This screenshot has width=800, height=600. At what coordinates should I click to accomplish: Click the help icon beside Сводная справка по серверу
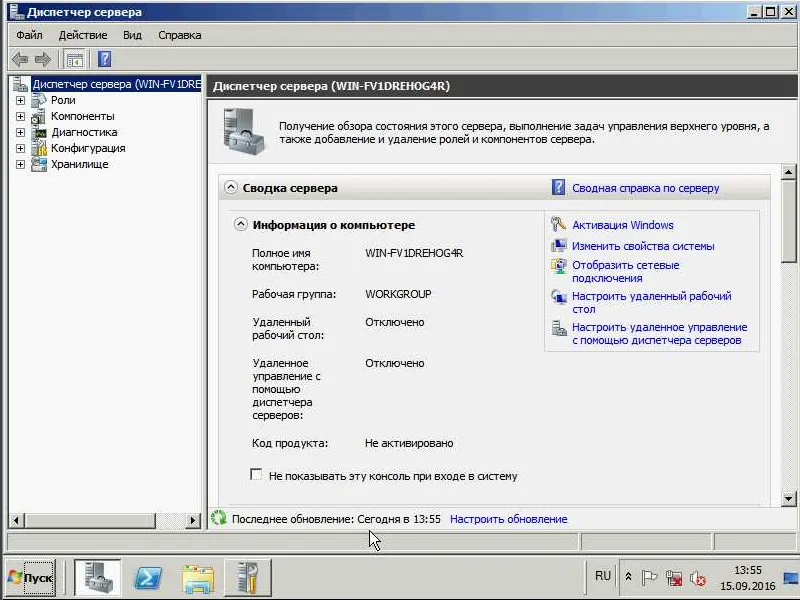tap(558, 187)
